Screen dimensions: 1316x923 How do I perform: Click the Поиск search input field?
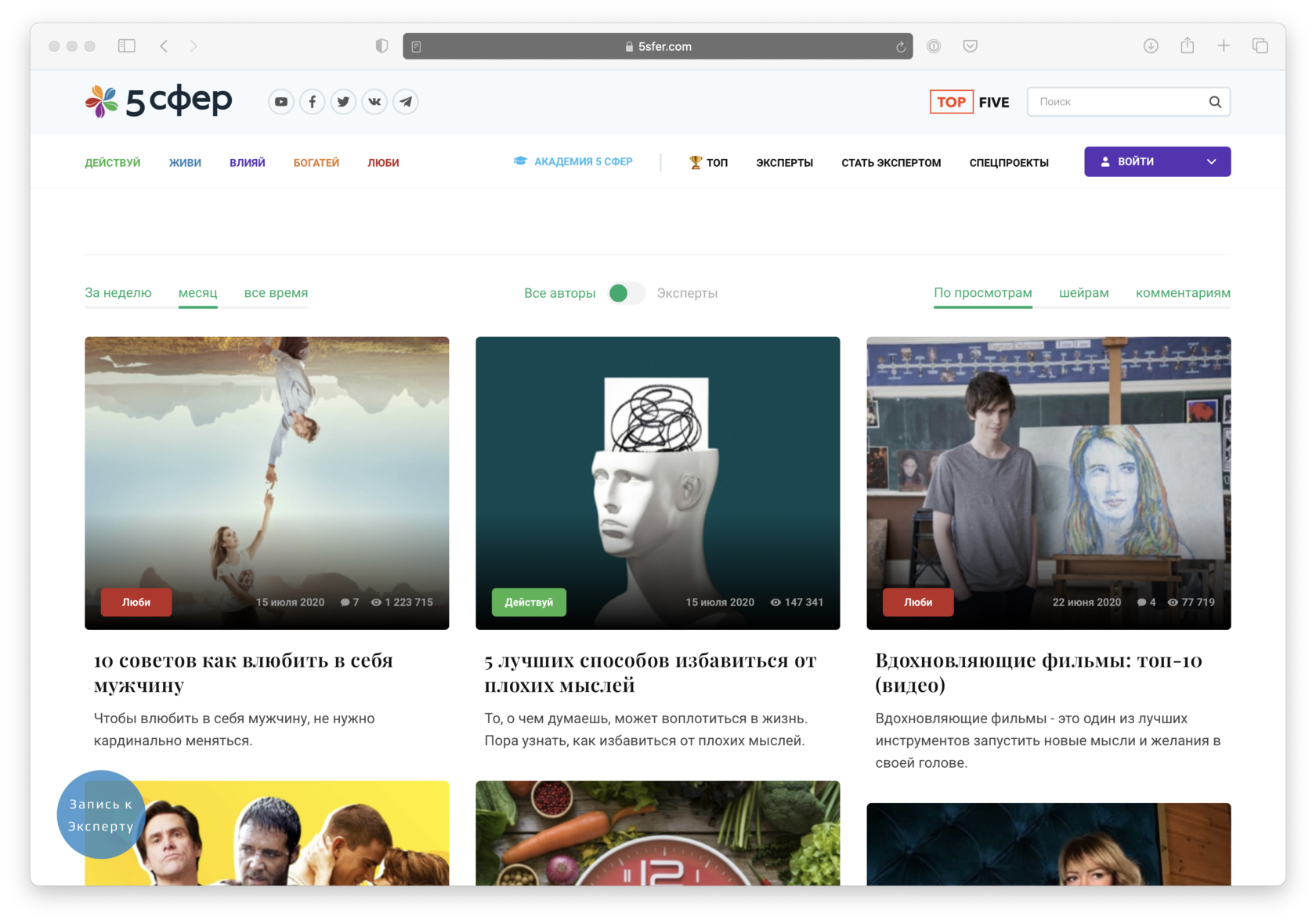tap(1116, 102)
